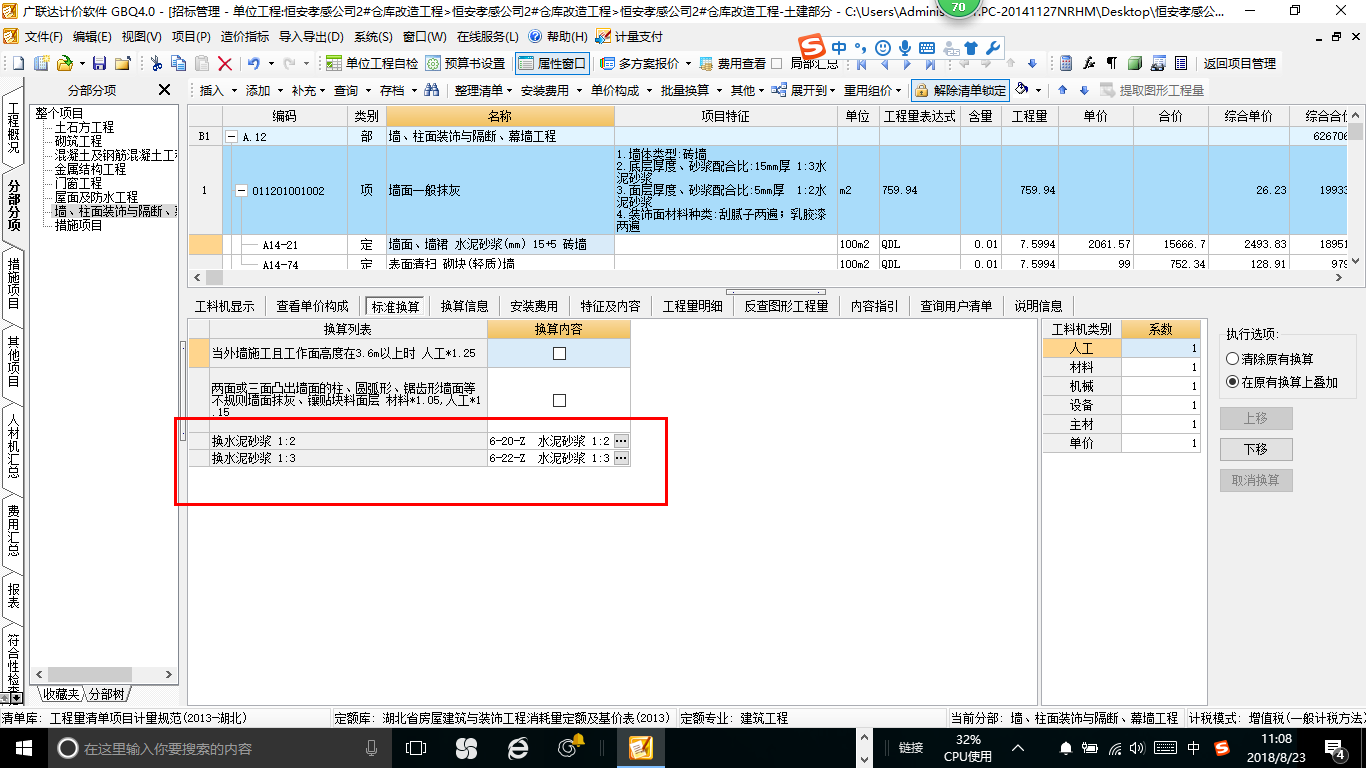
Task: Toggle the 局部汇总 checkbox
Action: point(777,63)
